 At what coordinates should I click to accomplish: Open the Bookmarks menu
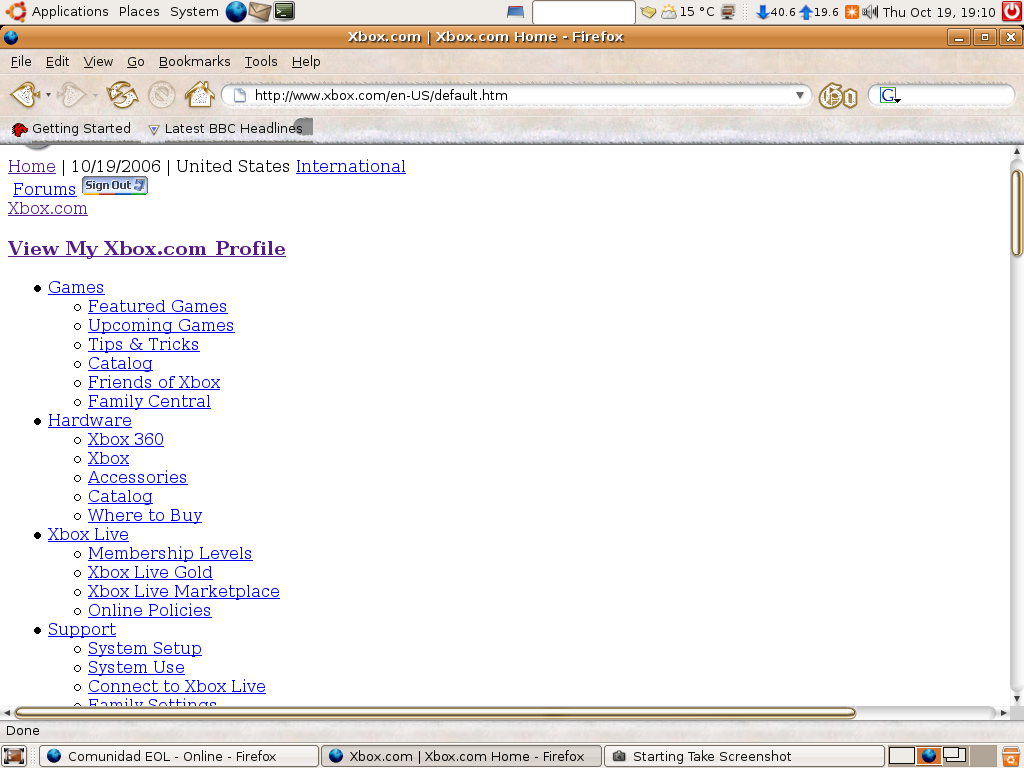click(x=195, y=61)
